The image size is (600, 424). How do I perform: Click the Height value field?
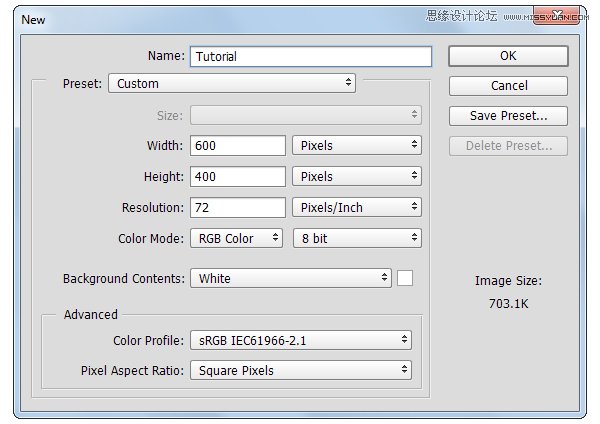(x=238, y=177)
